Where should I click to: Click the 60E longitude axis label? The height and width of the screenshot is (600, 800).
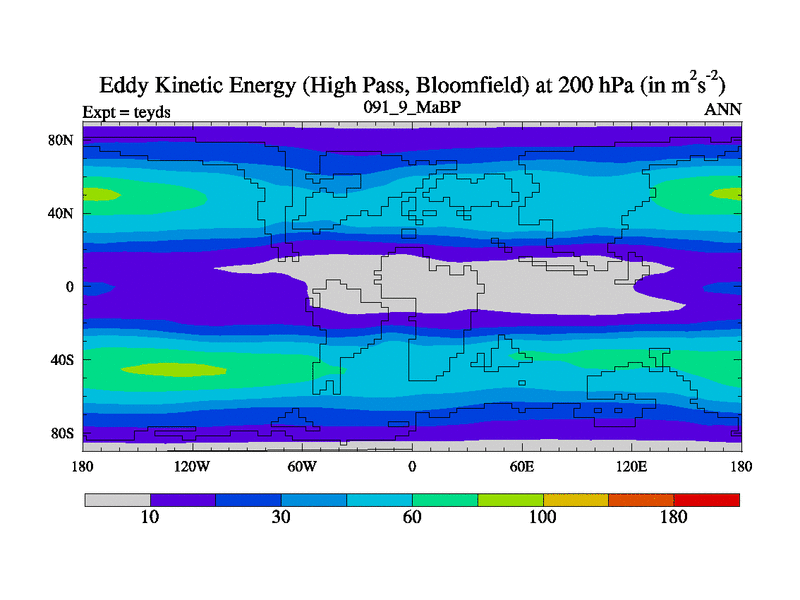[x=521, y=466]
